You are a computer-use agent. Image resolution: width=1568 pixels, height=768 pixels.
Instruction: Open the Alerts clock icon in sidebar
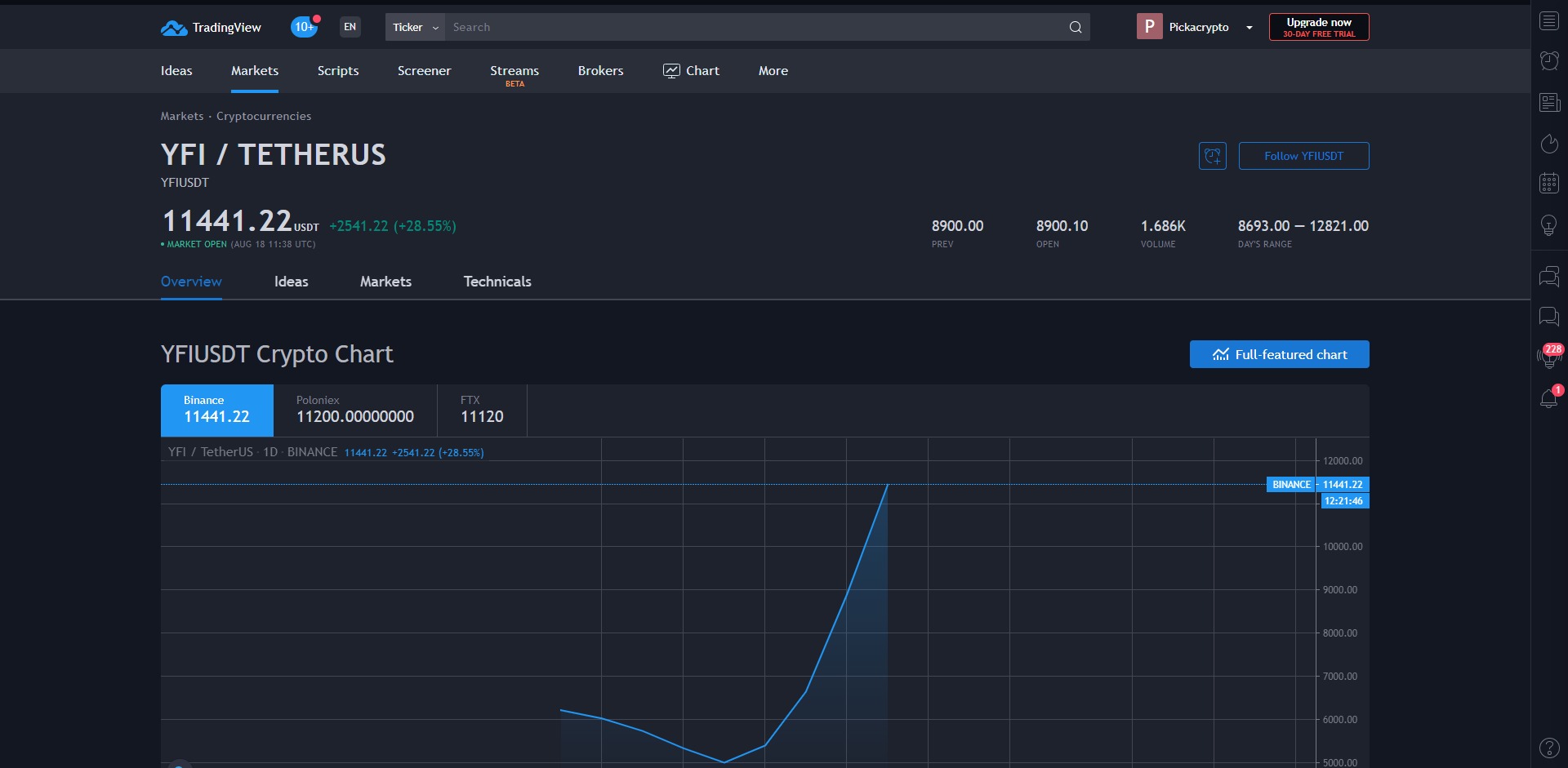[x=1549, y=61]
